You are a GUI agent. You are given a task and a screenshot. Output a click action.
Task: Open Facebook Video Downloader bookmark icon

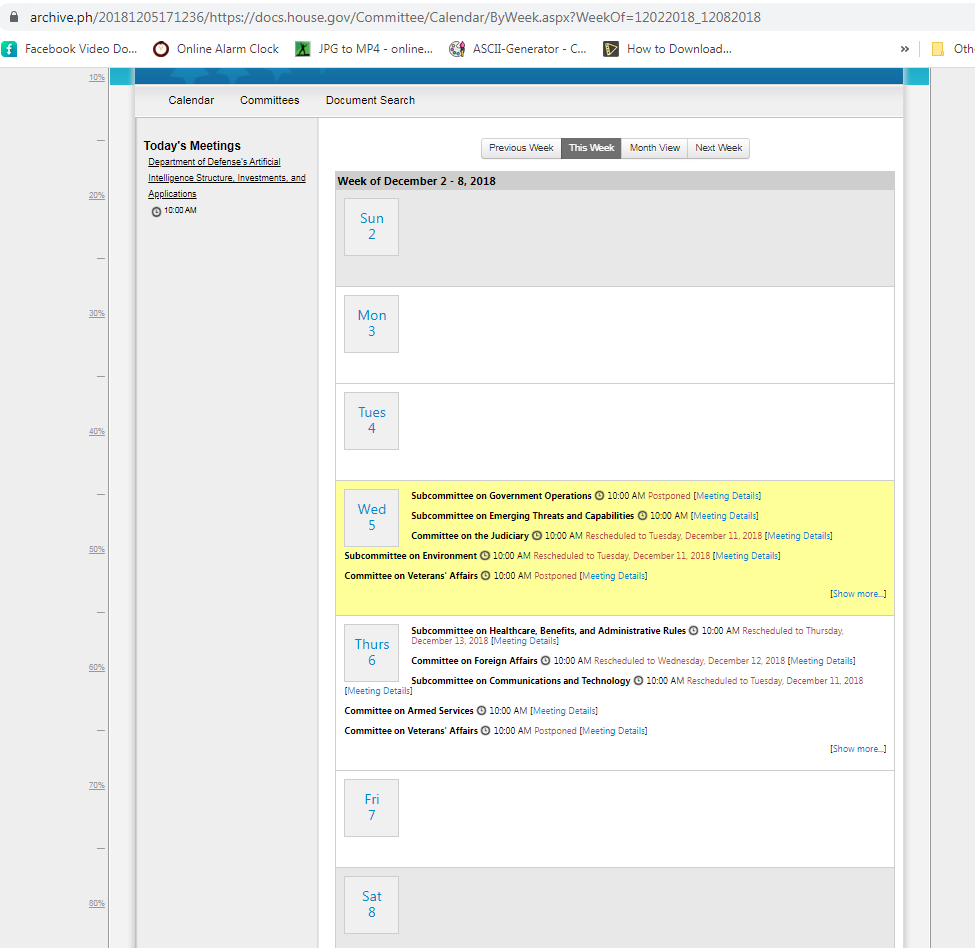coord(9,49)
